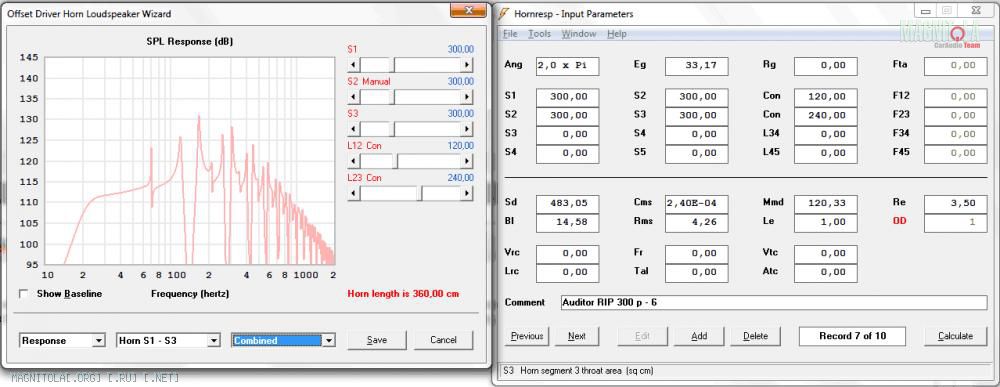Click the L12 Con slider left arrow
The image size is (1000, 387).
pos(353,161)
